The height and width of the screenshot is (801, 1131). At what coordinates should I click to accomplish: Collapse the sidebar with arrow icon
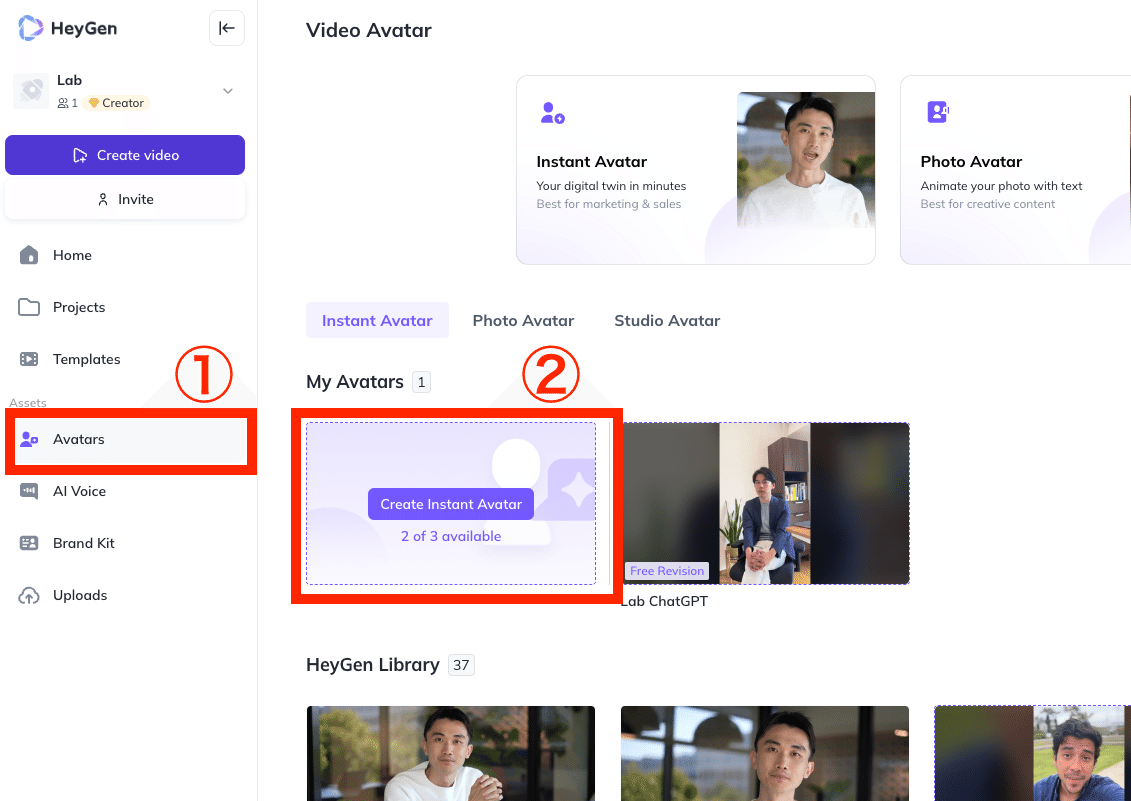pos(227,28)
